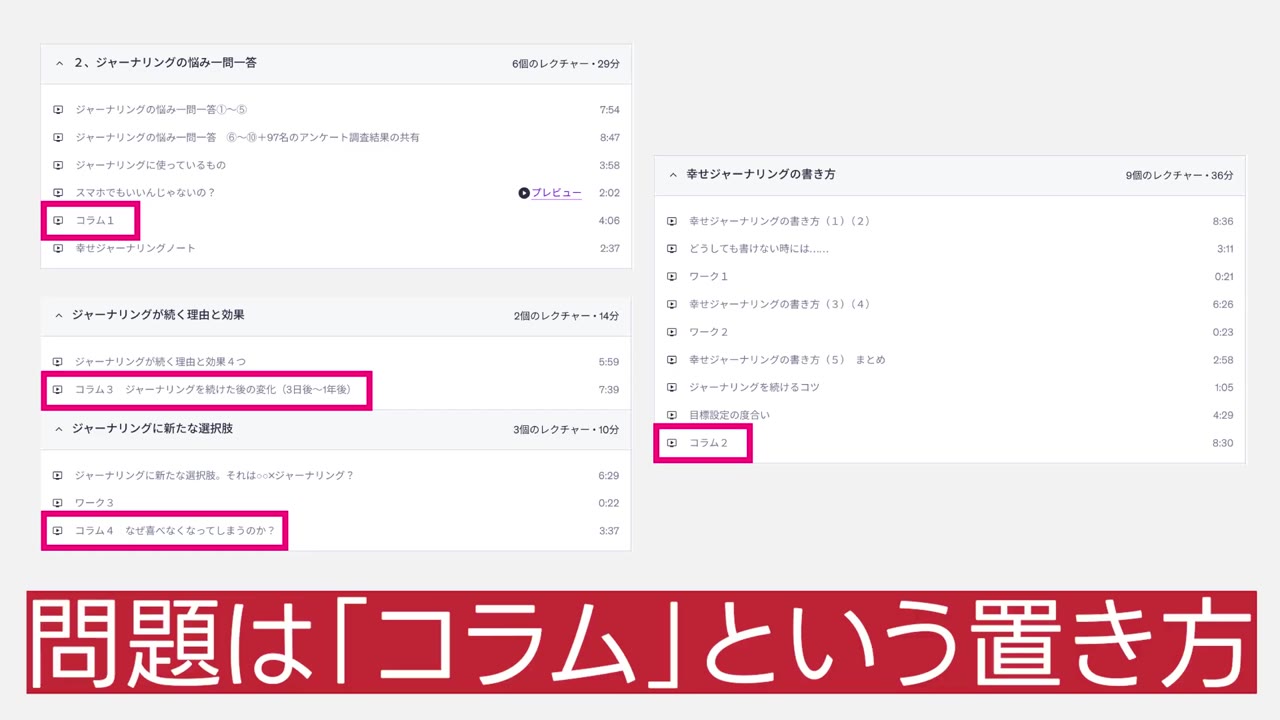Viewport: 1280px width, 720px height.
Task: Open lecture 幸せジャーナリングノート
Action: click(136, 248)
